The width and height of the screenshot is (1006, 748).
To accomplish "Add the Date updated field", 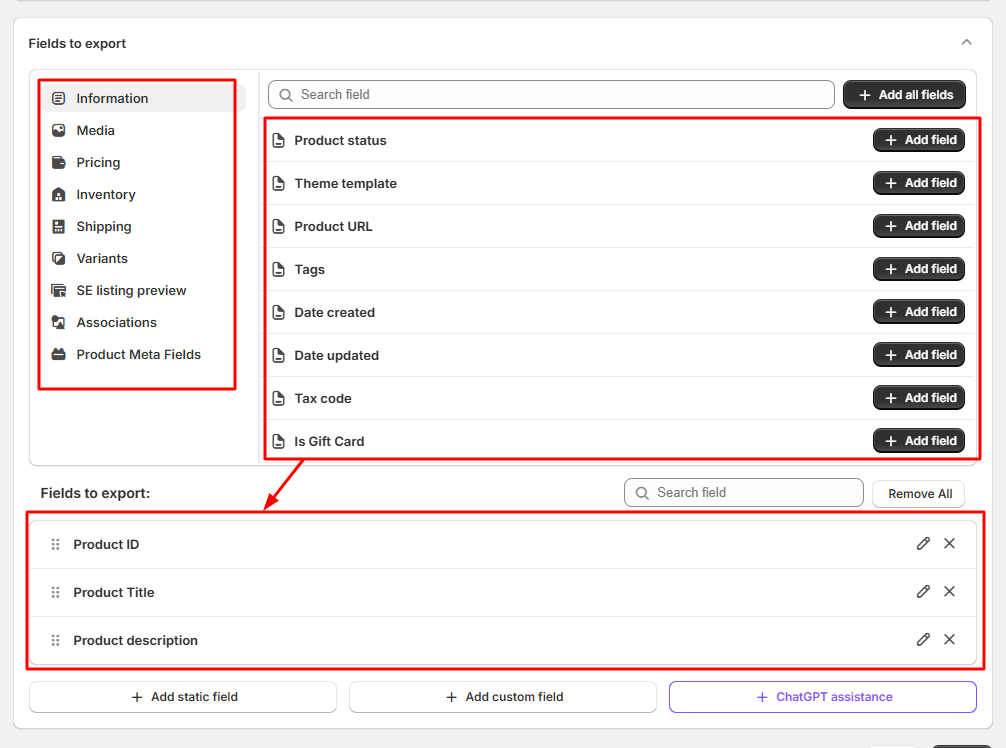I will click(919, 355).
